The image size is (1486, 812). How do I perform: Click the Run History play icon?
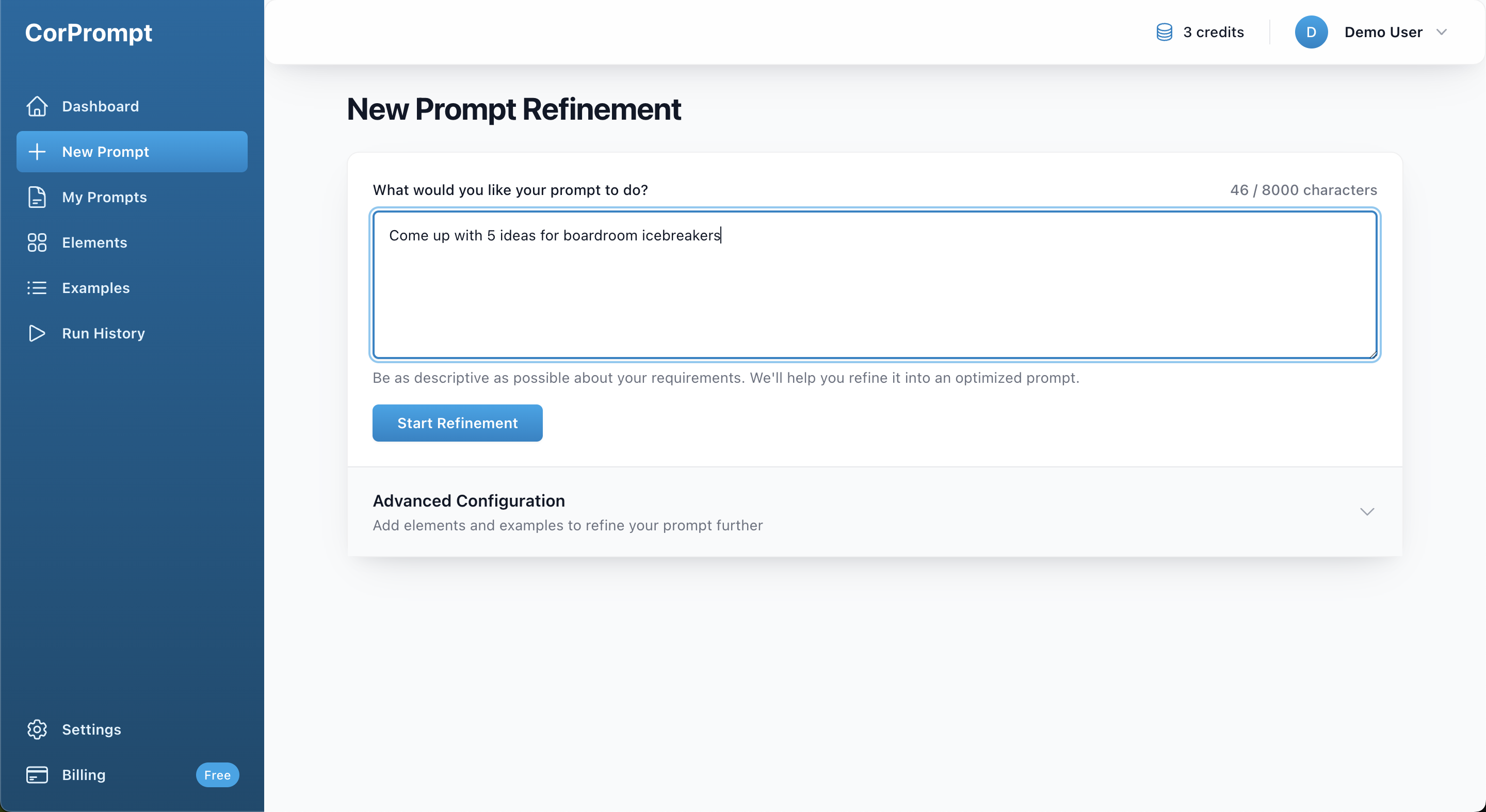click(37, 333)
